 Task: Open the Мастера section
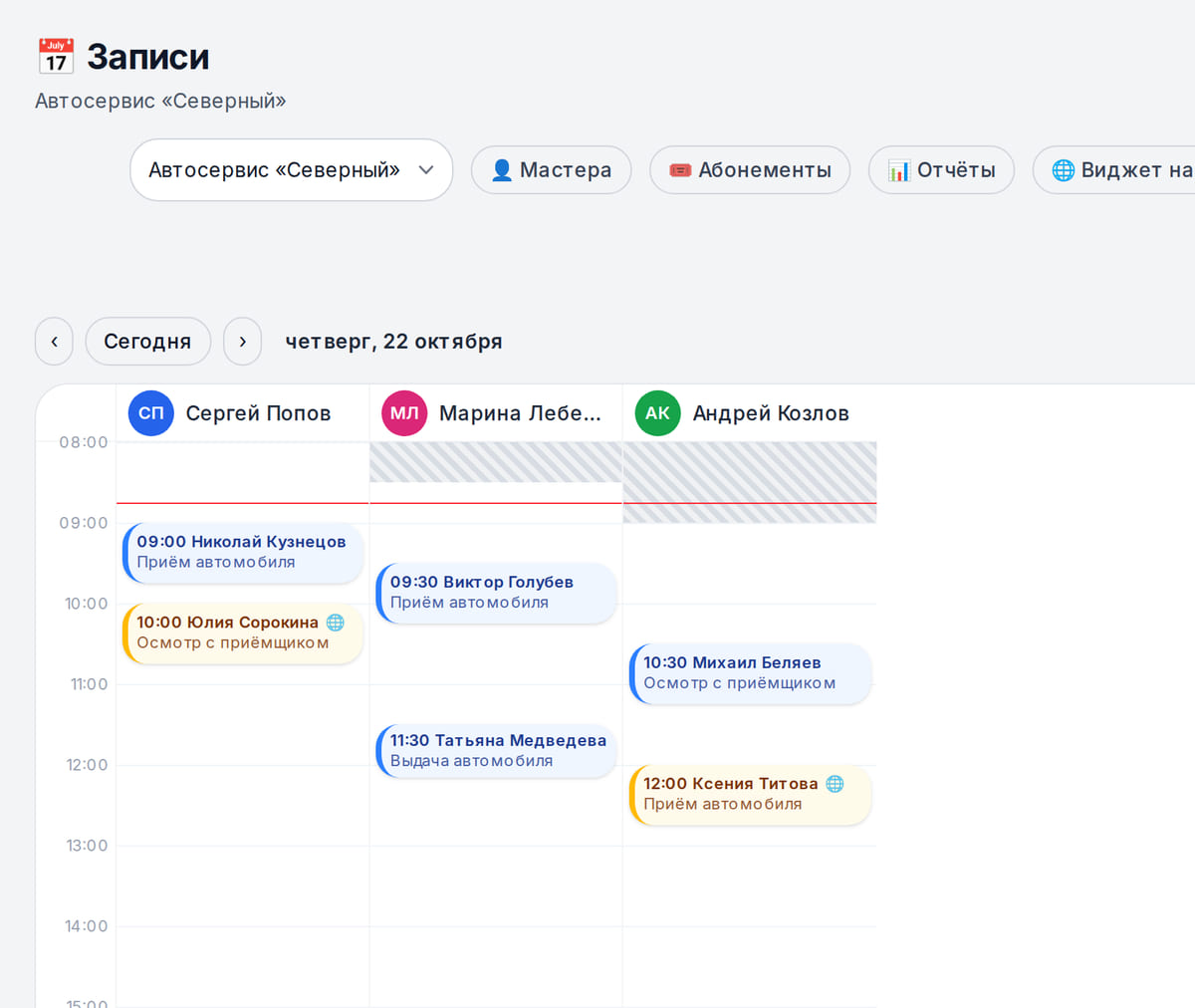coord(551,169)
